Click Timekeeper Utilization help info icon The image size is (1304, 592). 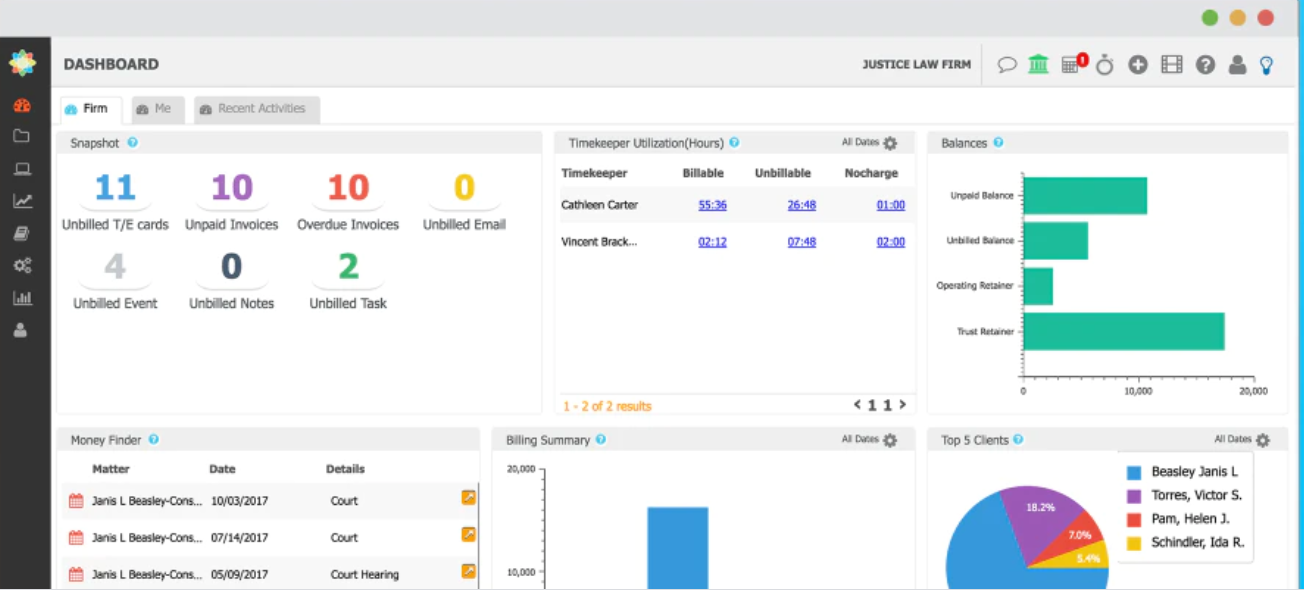(734, 143)
